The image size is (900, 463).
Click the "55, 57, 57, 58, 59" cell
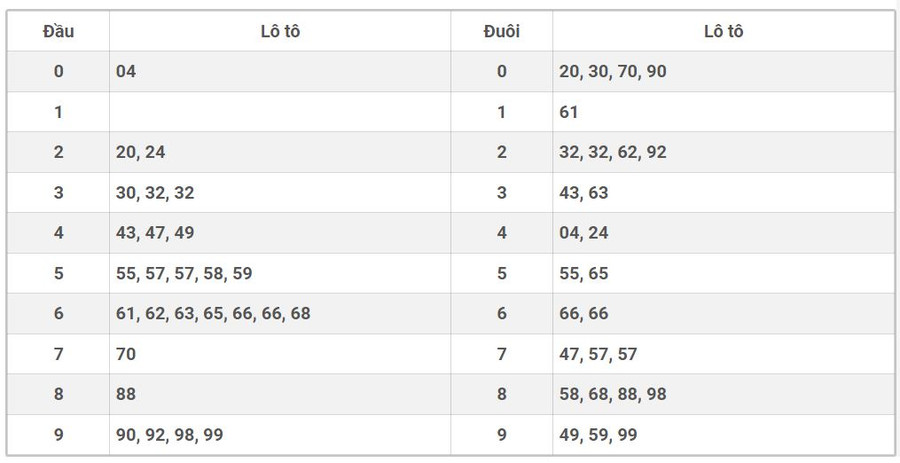pyautogui.click(x=184, y=273)
